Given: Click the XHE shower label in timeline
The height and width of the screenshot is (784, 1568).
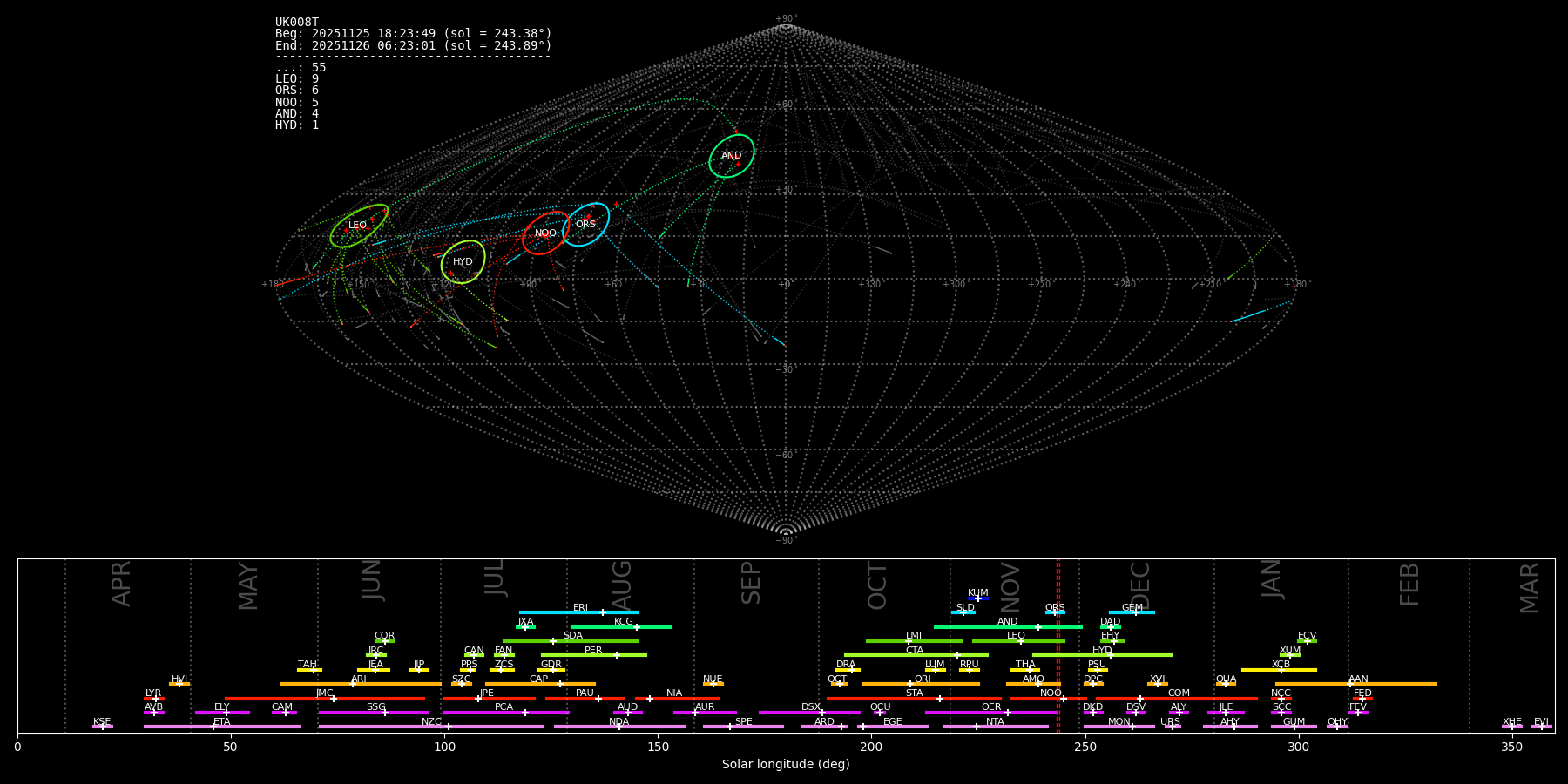Looking at the screenshot, I should [1512, 722].
